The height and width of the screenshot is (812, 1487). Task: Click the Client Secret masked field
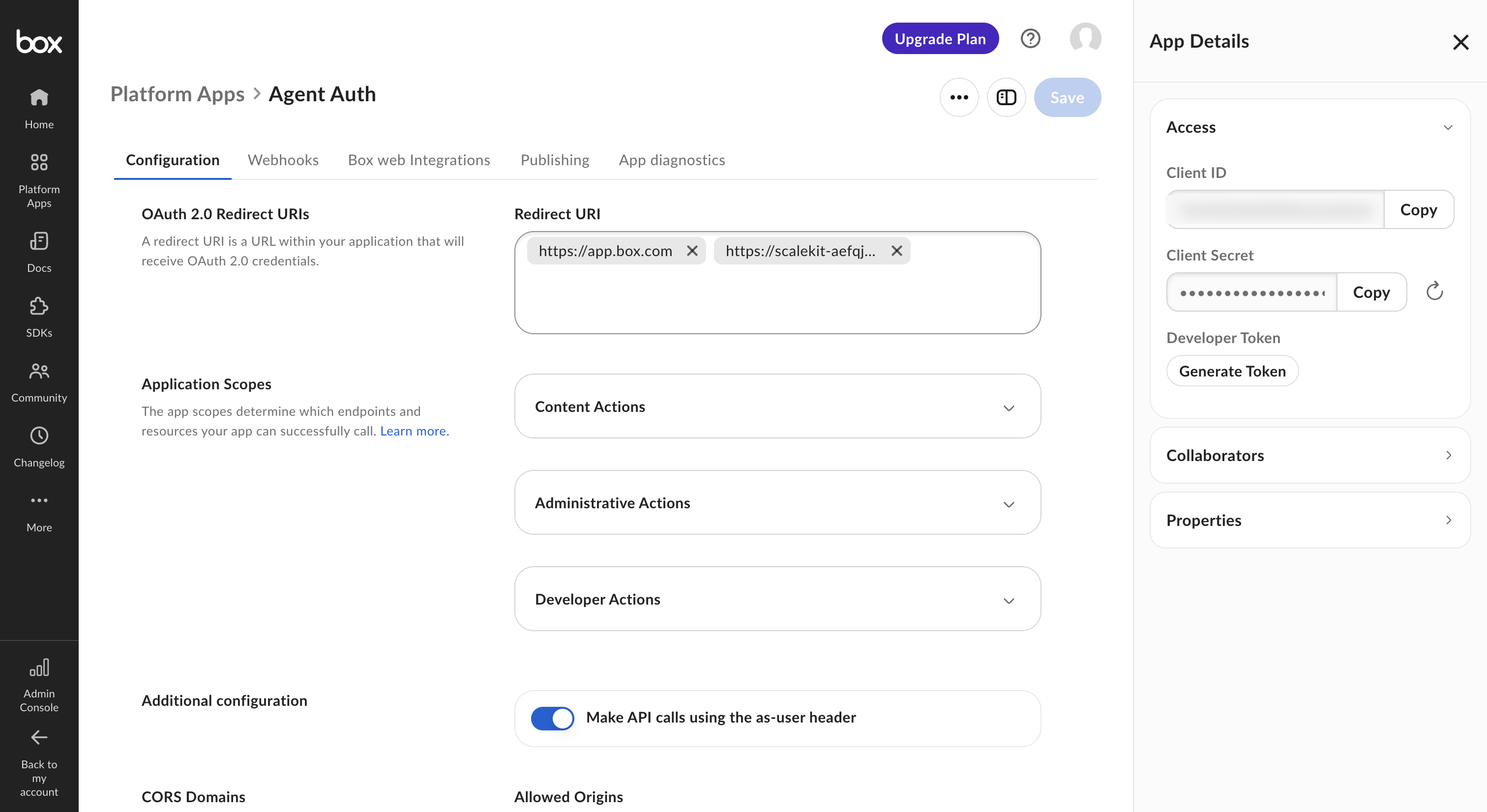[x=1251, y=292]
